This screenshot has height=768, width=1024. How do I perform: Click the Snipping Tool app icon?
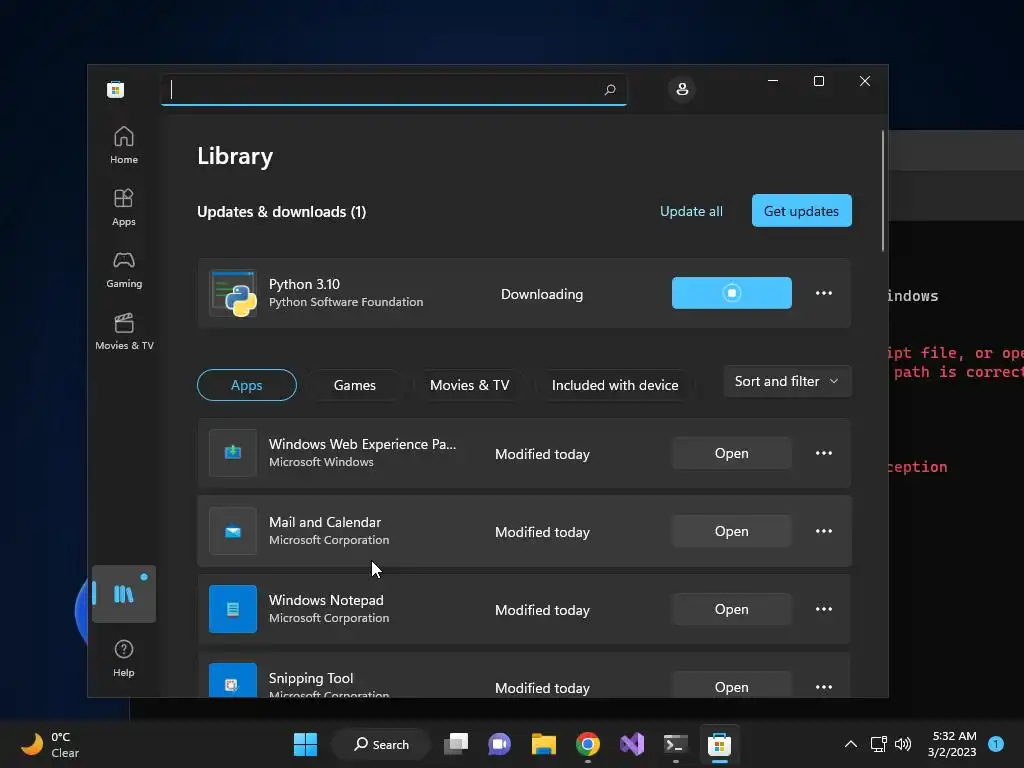coord(233,680)
